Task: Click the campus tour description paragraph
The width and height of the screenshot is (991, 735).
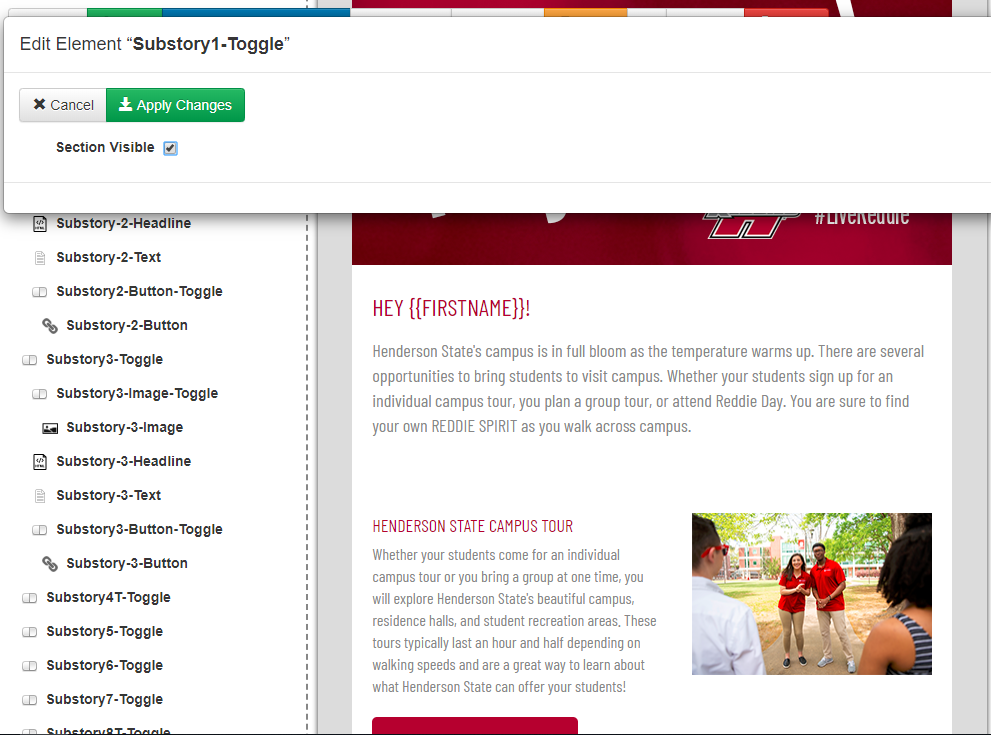Action: click(514, 621)
